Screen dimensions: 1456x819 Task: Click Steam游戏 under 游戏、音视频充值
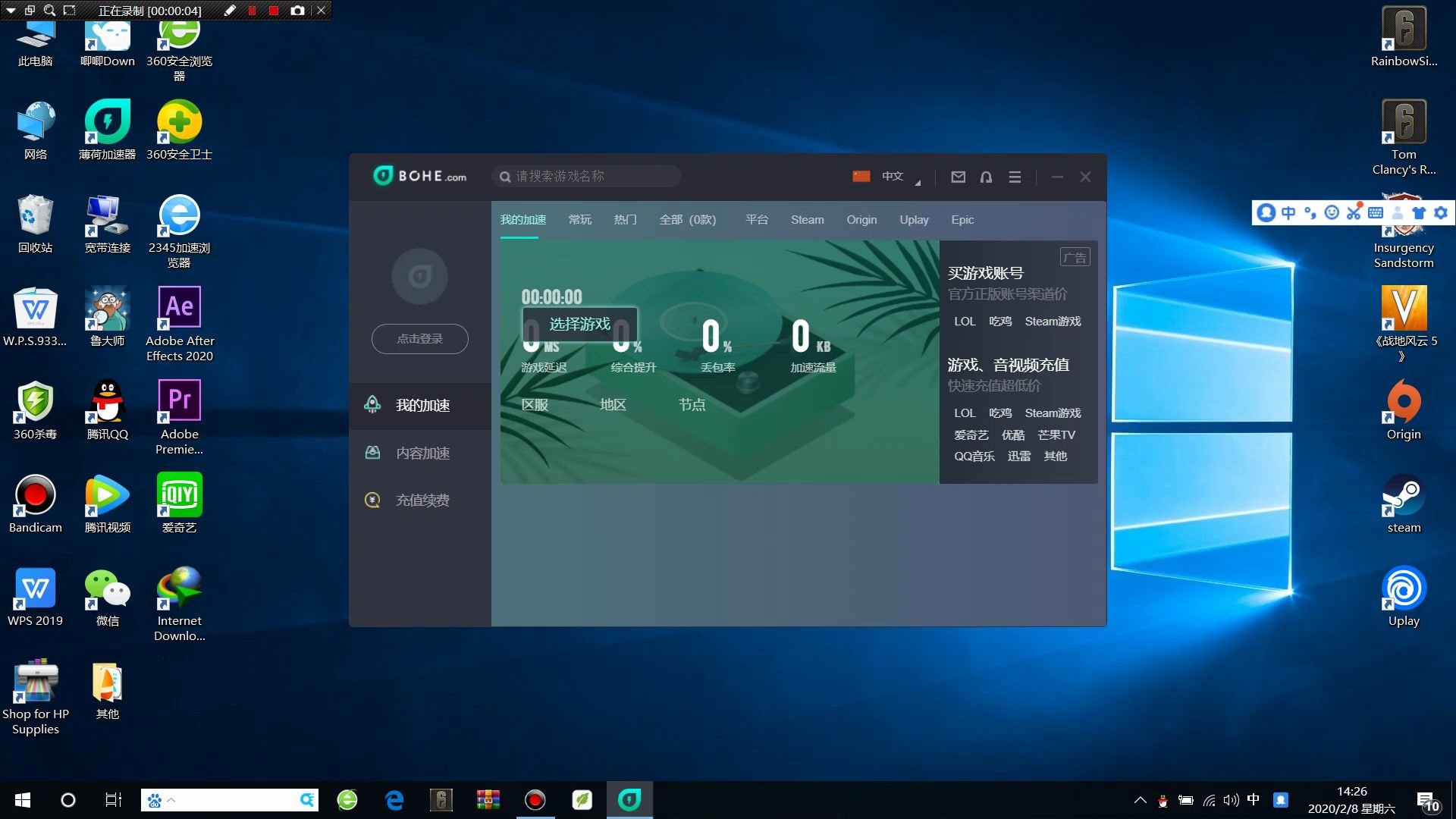1053,413
